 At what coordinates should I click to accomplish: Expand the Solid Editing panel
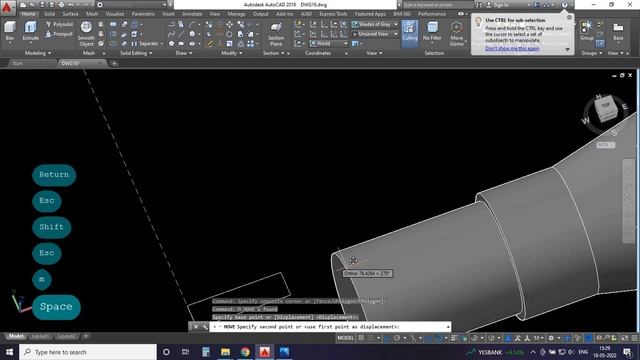click(136, 53)
